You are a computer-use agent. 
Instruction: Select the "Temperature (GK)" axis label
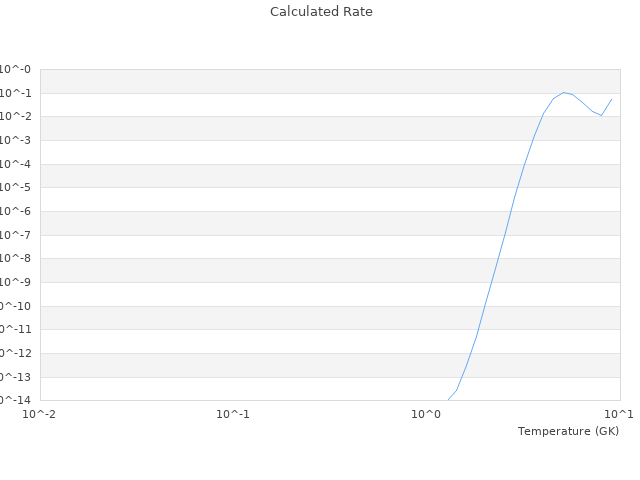(568, 431)
